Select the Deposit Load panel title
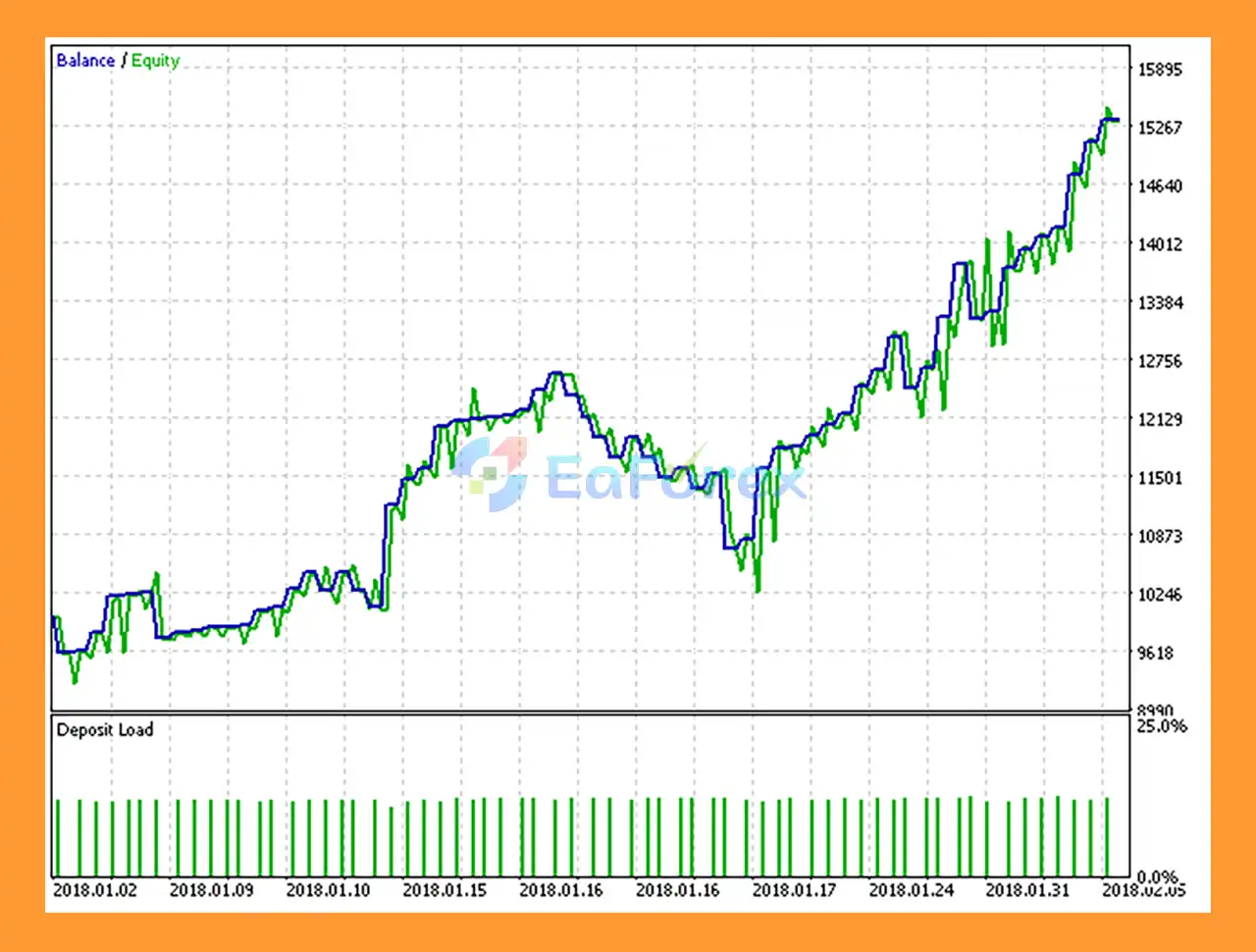Viewport: 1256px width, 952px height. point(105,730)
